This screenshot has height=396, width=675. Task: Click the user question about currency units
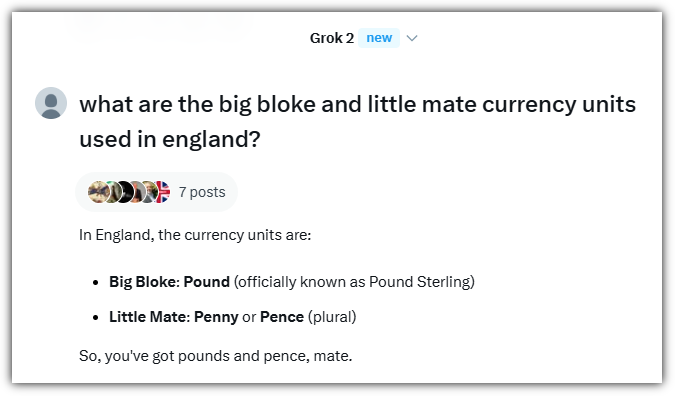coord(358,122)
